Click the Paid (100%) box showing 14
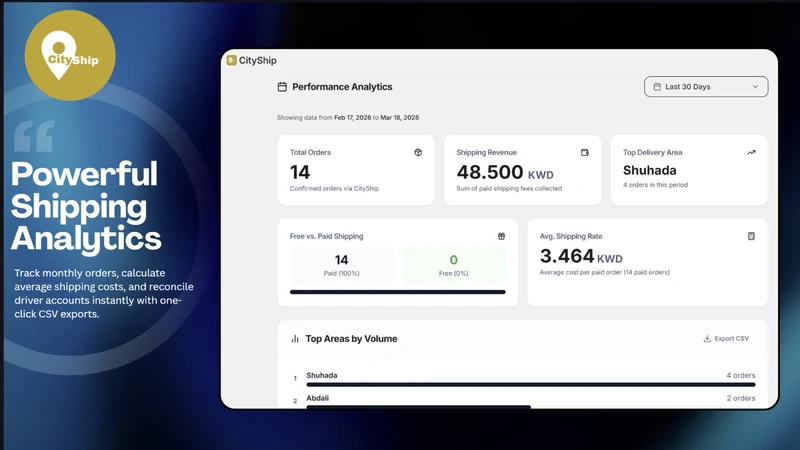This screenshot has height=450, width=800. [341, 265]
